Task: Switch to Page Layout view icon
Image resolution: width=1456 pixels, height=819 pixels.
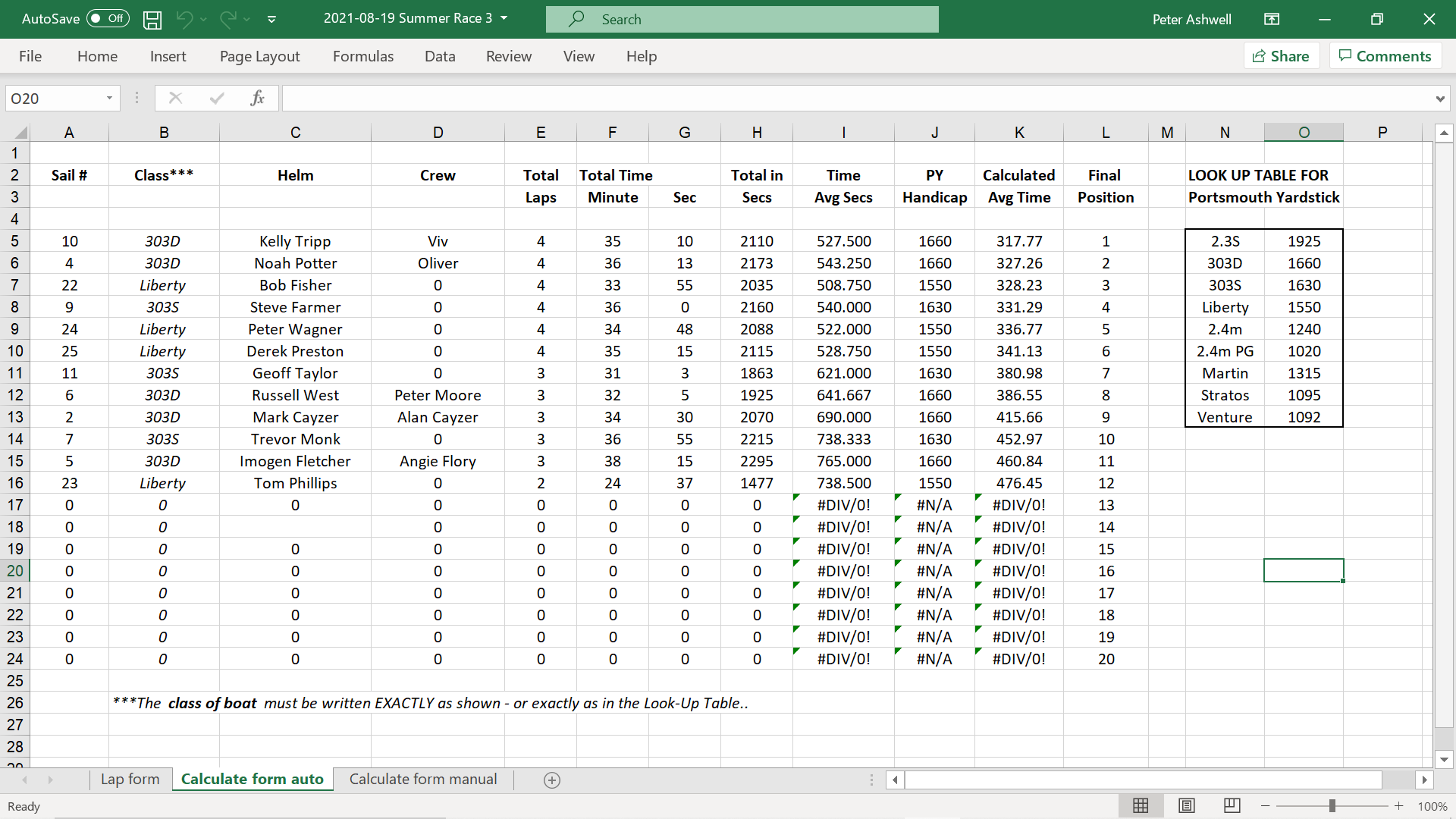Action: (1187, 806)
